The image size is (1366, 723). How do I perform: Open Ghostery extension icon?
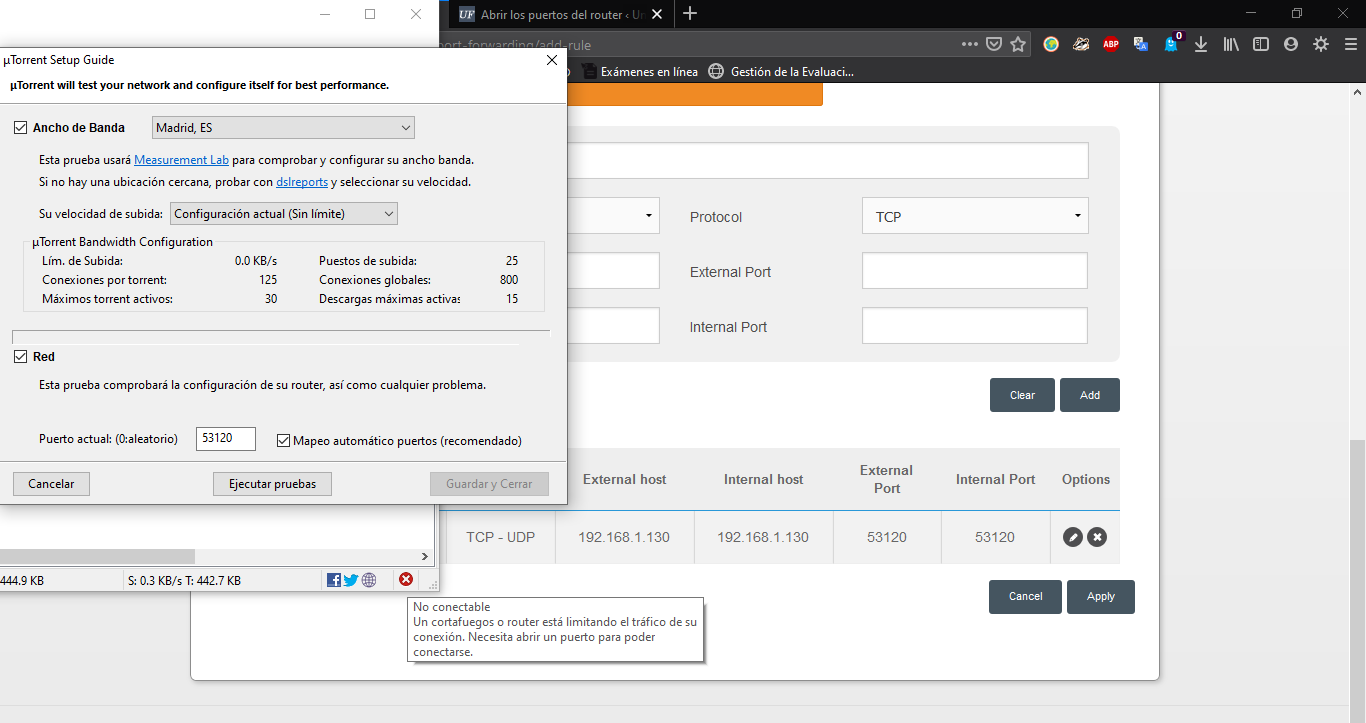[1172, 43]
